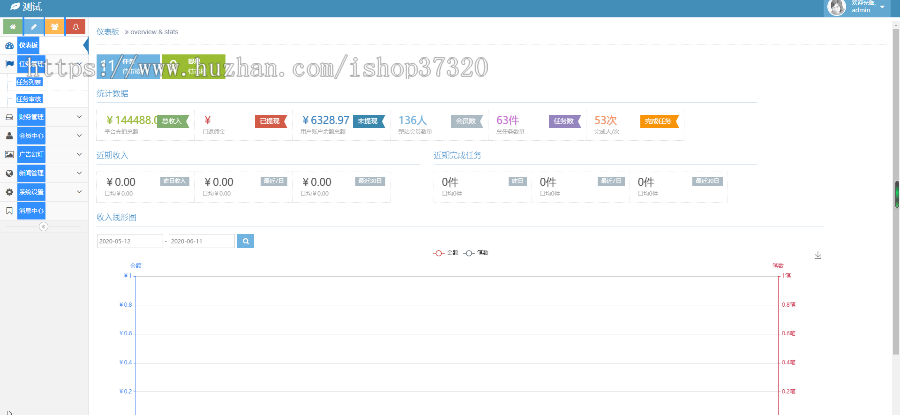
Task: Click the orange 完成任务 ribbon badge
Action: pos(660,121)
